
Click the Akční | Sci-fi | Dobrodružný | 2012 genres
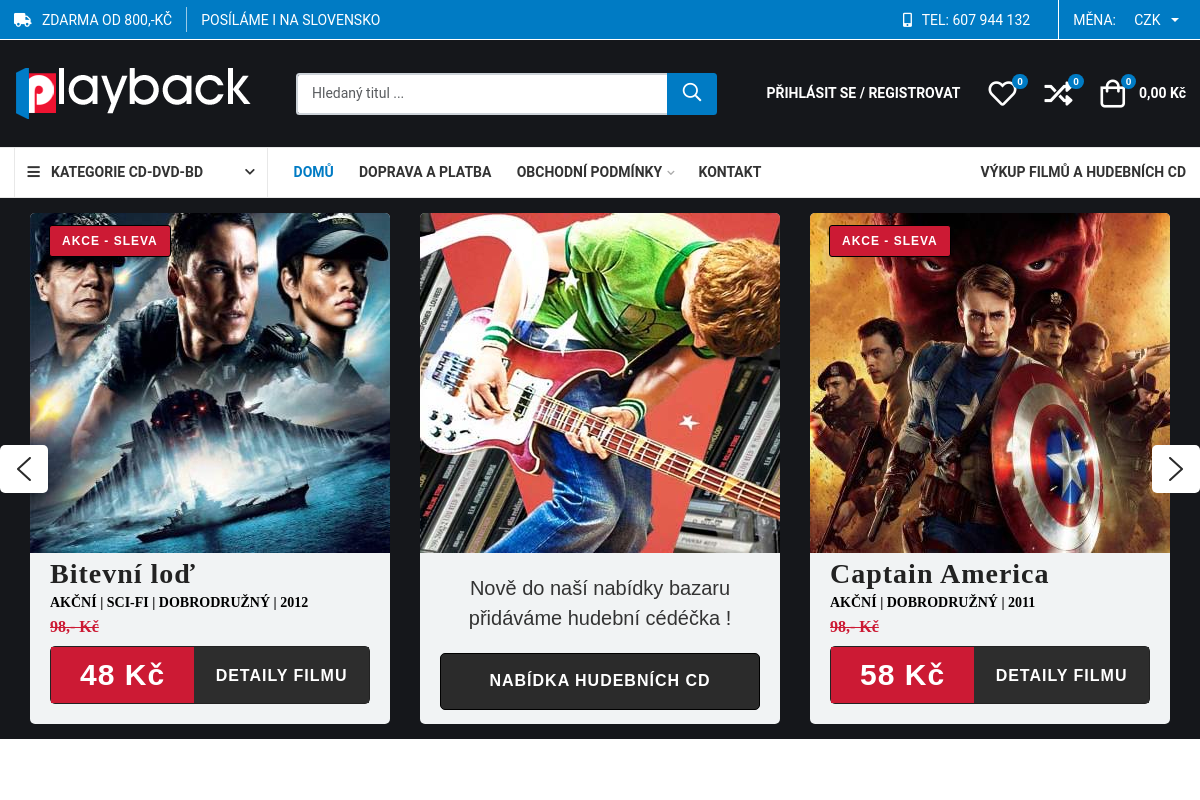179,602
